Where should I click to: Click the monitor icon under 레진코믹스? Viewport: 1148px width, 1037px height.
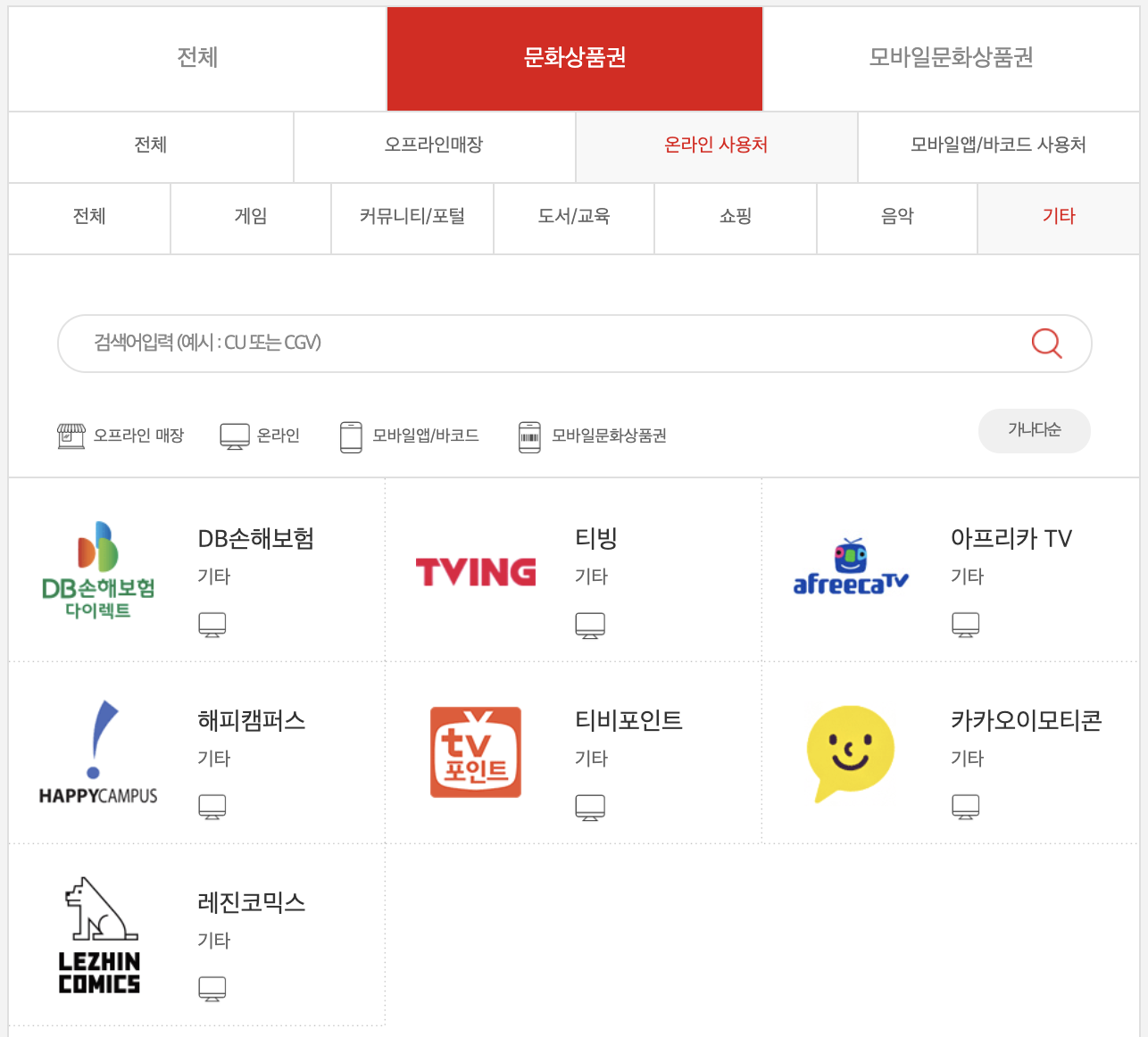212,988
